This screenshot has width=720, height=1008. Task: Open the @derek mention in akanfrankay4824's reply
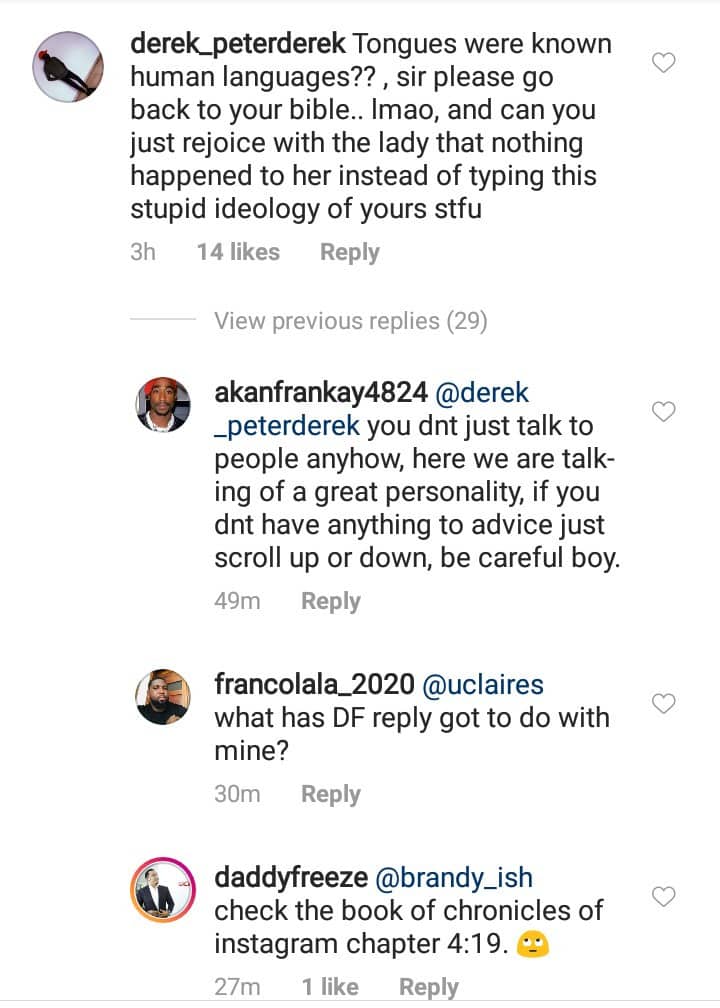point(478,393)
